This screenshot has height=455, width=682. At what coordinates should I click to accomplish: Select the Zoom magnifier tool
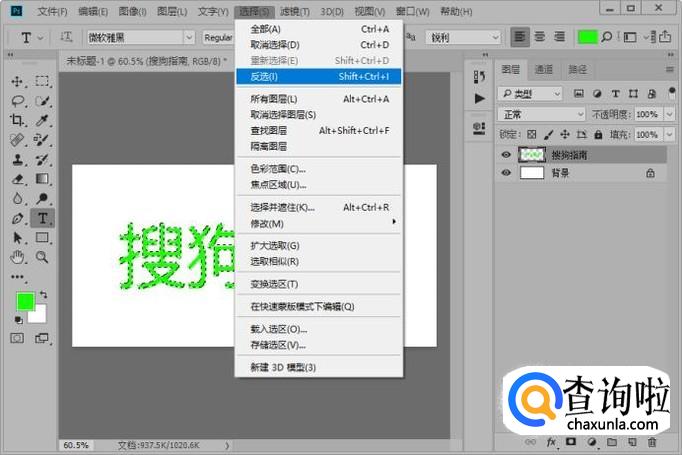click(x=43, y=256)
